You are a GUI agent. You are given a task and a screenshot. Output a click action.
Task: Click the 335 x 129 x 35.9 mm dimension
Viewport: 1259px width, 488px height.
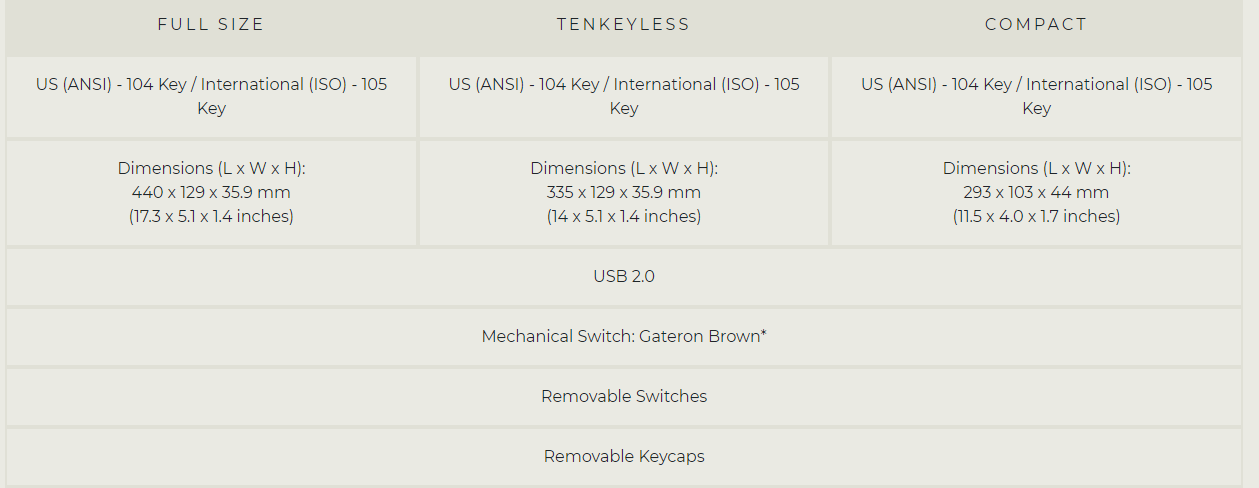point(623,192)
